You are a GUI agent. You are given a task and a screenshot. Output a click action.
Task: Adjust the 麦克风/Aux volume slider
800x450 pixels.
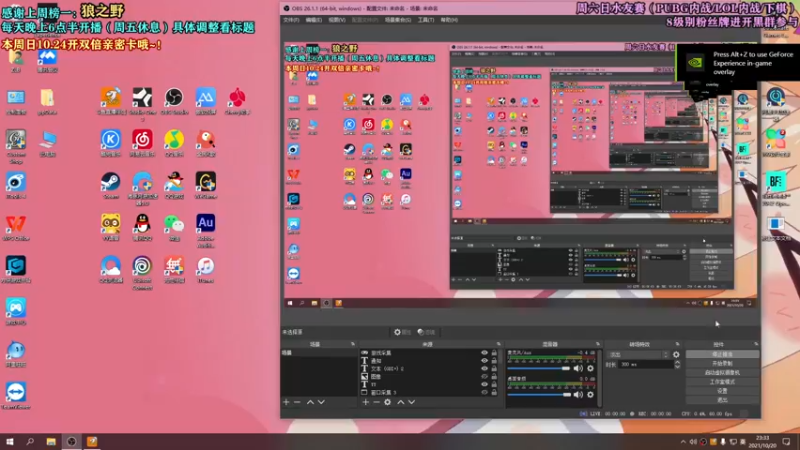(x=539, y=368)
